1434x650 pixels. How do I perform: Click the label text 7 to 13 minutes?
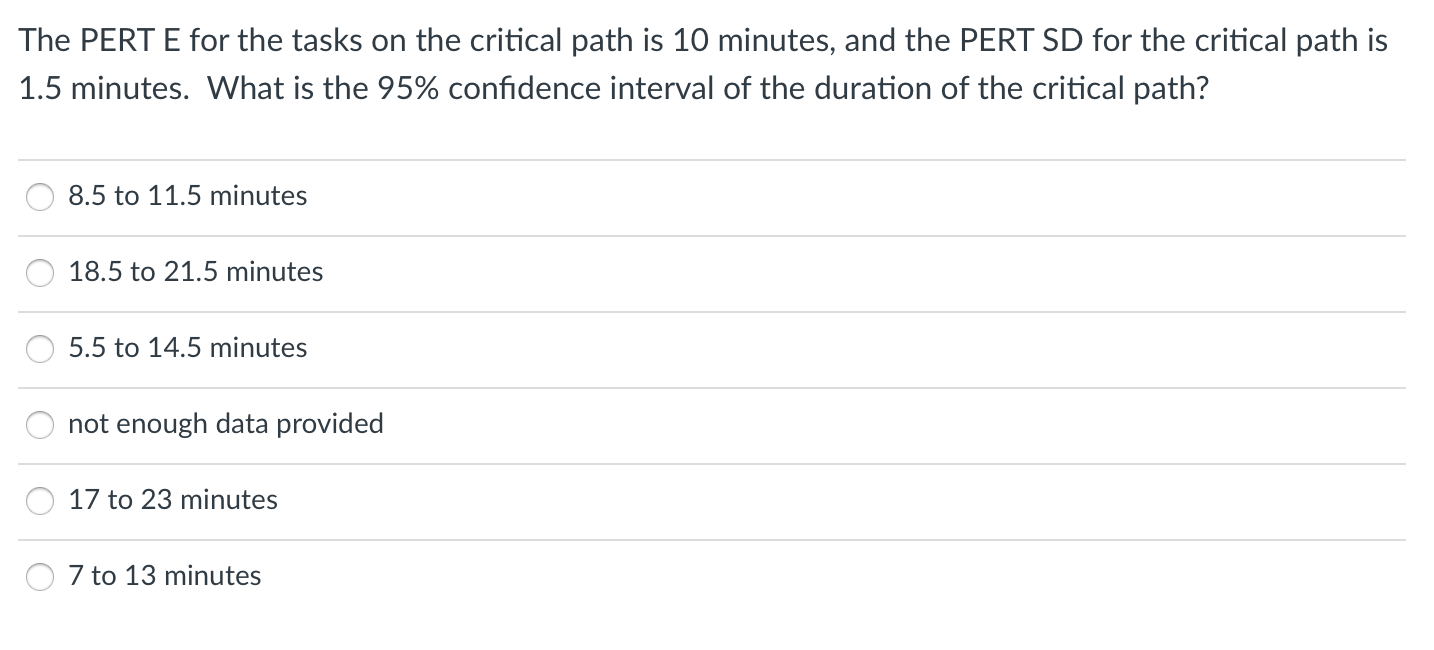pyautogui.click(x=164, y=576)
